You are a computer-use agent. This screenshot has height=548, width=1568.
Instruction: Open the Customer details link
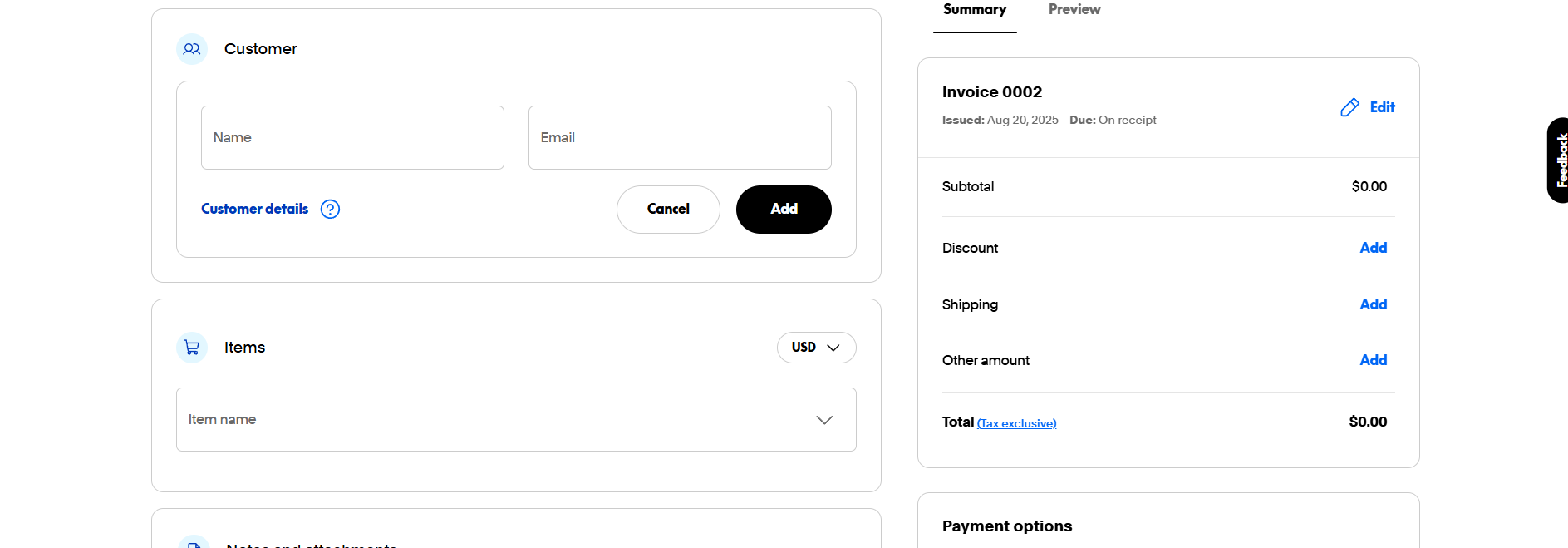pyautogui.click(x=254, y=210)
